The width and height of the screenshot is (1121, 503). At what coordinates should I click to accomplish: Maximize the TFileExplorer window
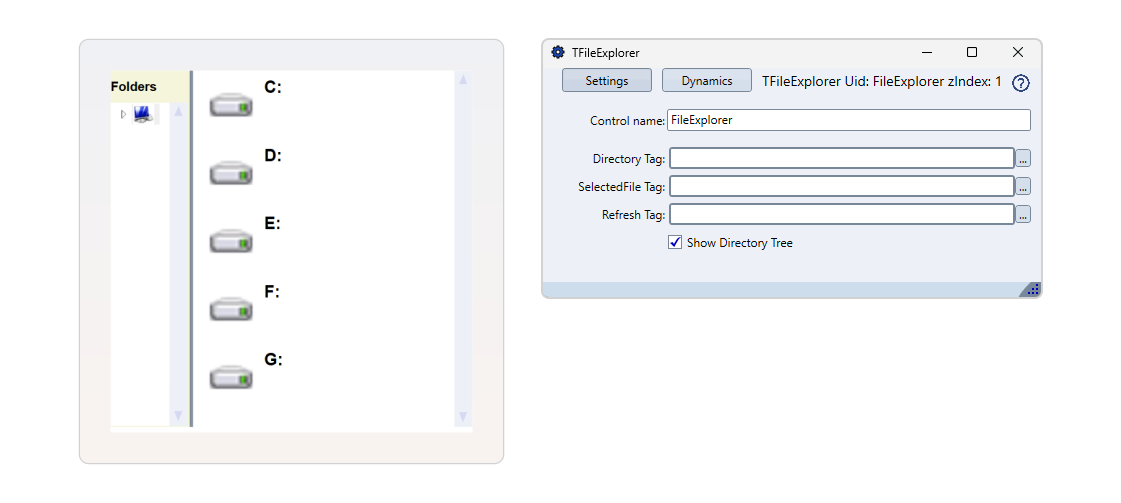tap(971, 52)
